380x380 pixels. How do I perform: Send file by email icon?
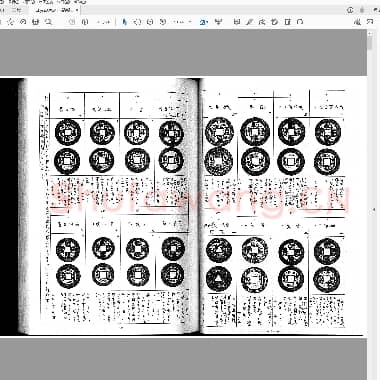click(370, 22)
